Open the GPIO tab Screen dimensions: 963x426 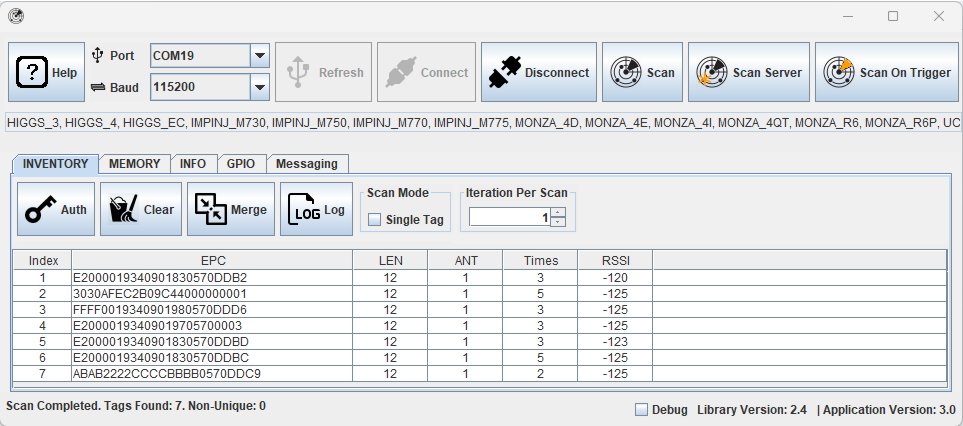(x=241, y=164)
